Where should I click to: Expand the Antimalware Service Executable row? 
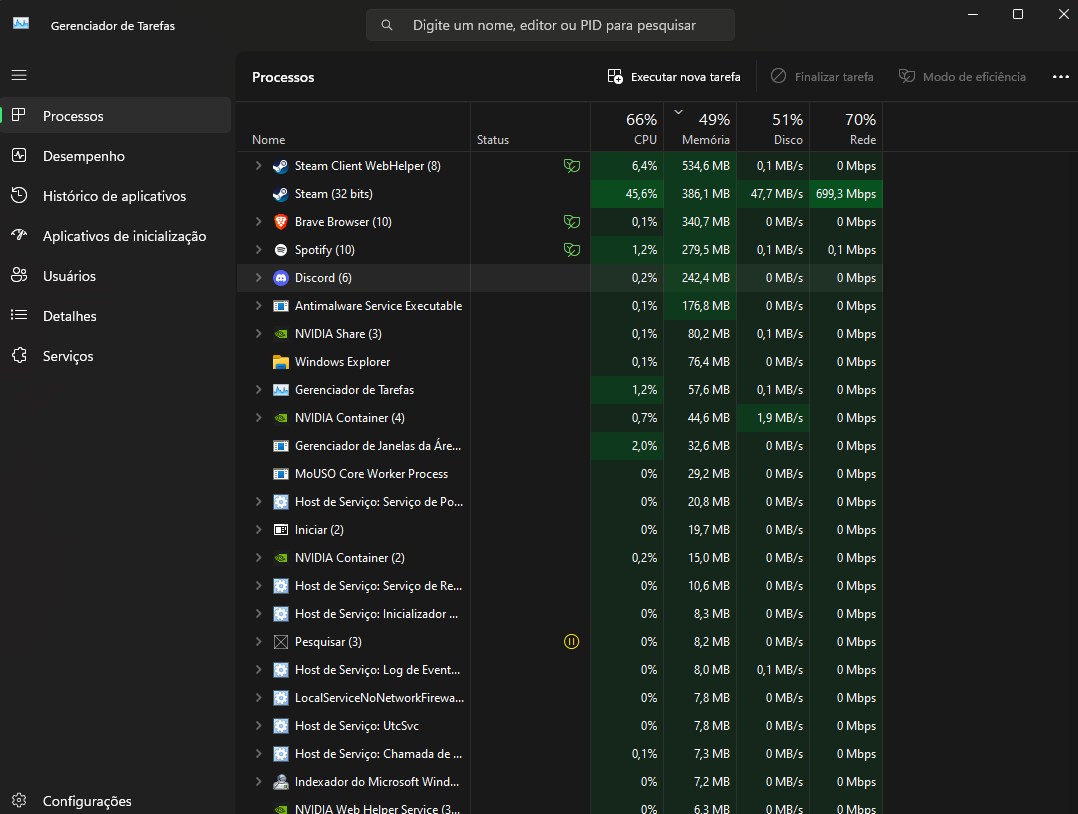[258, 306]
